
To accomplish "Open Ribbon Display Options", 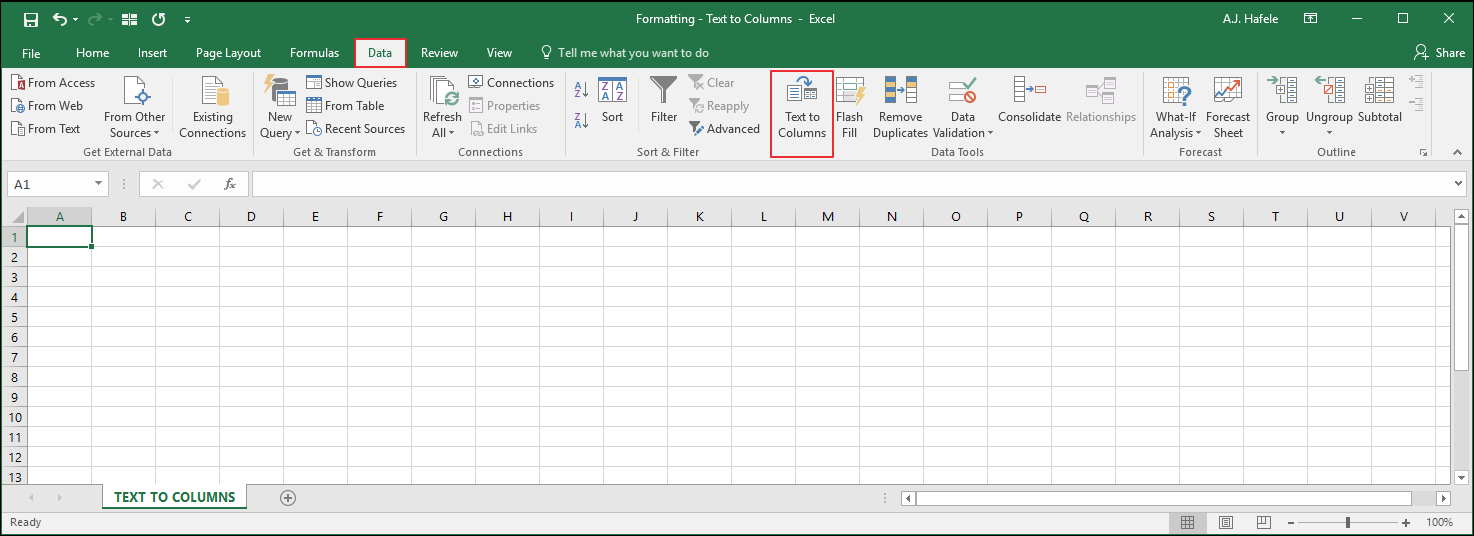I will pos(1310,19).
